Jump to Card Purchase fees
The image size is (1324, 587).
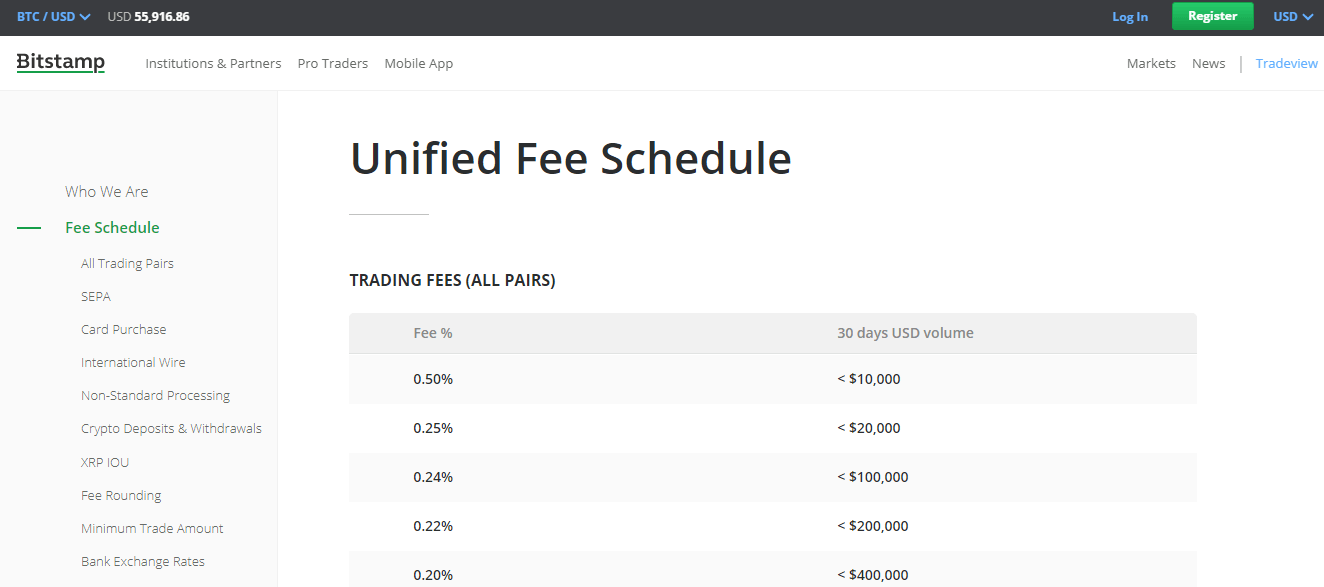(124, 330)
